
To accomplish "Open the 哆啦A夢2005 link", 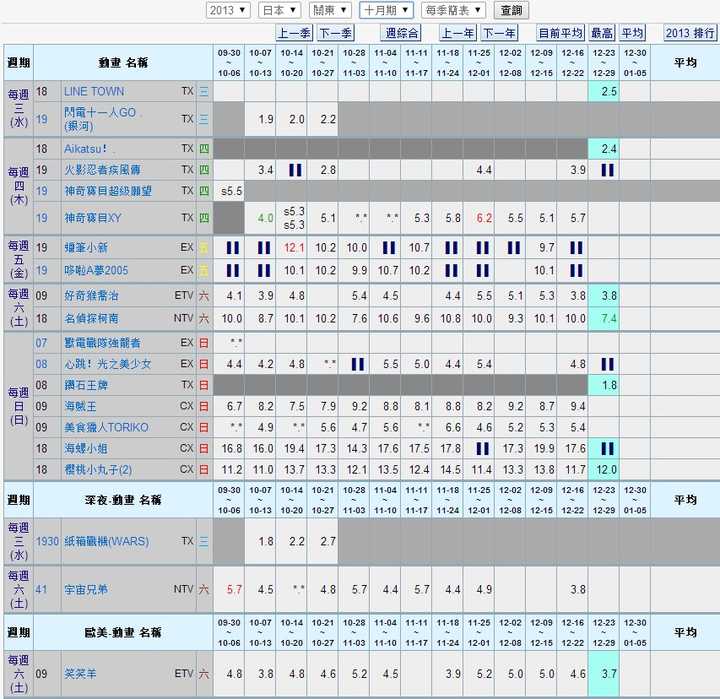I will pos(96,270).
